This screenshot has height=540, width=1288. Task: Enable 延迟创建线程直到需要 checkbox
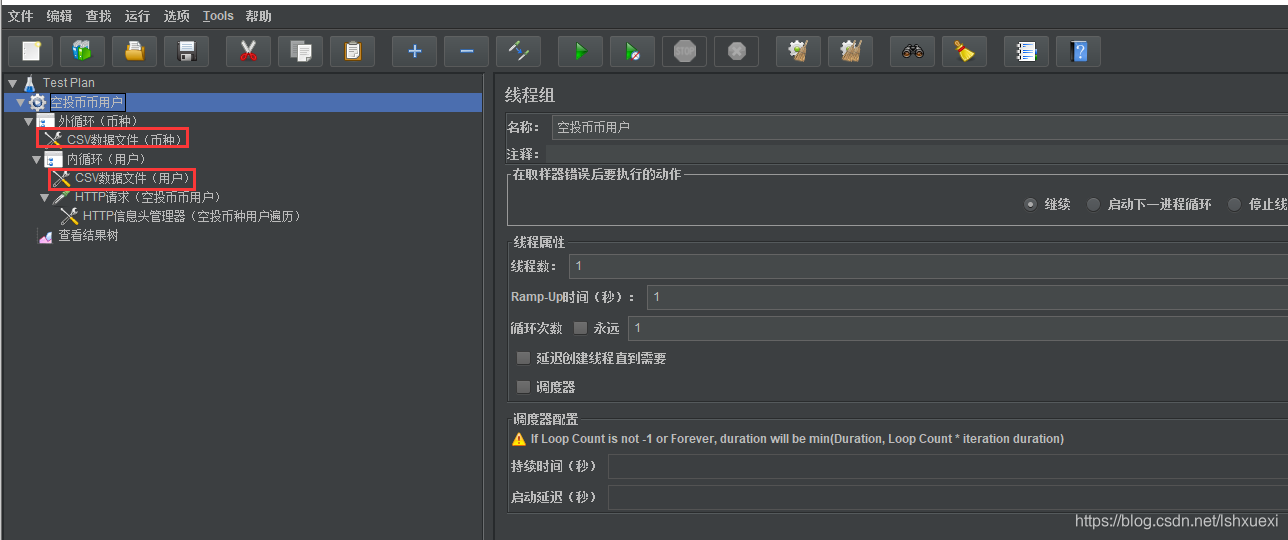click(523, 358)
